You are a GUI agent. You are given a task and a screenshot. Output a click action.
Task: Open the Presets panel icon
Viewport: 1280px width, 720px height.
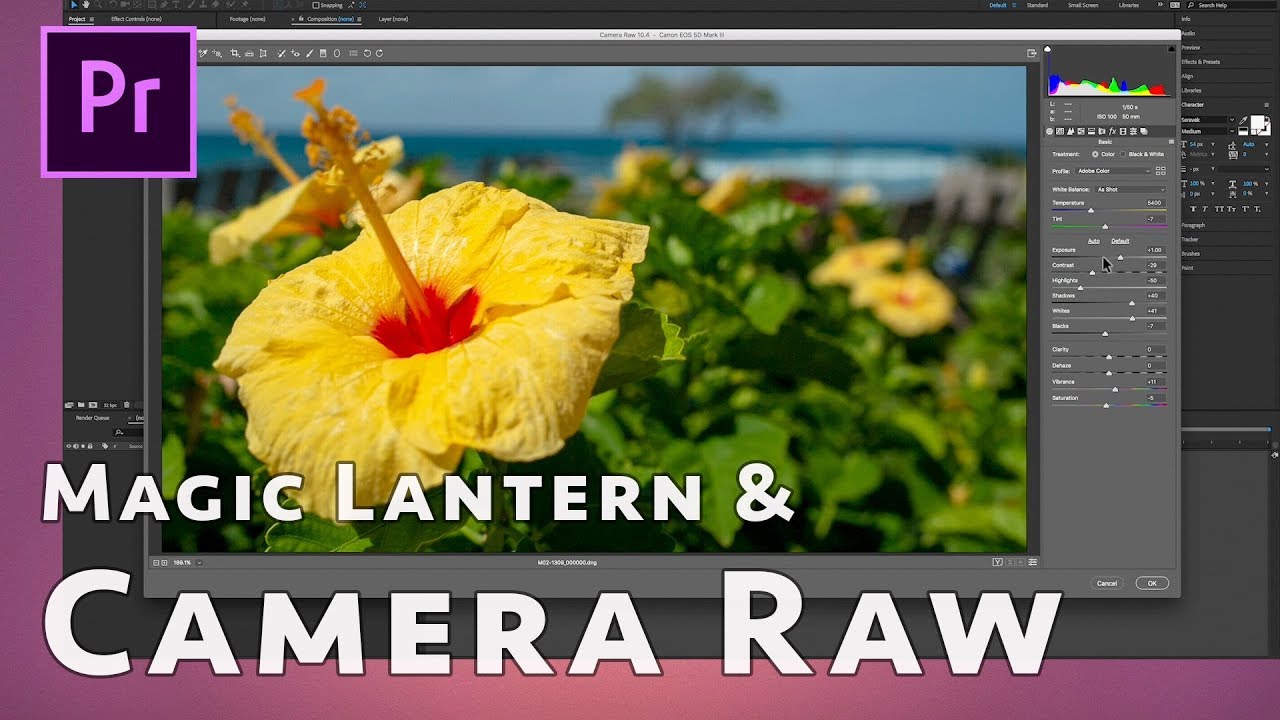pyautogui.click(x=1133, y=131)
